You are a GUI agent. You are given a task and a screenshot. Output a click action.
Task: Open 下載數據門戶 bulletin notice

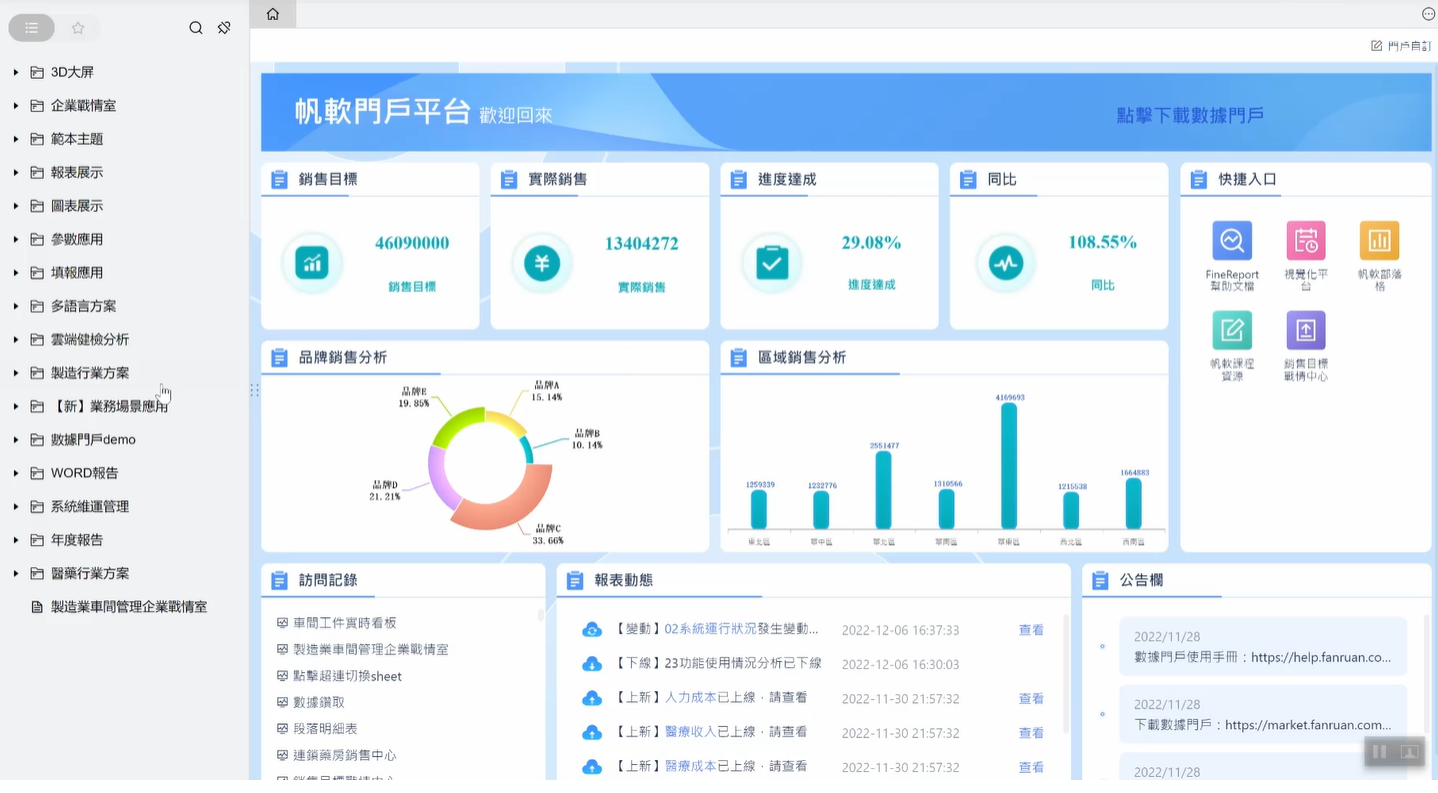1263,715
